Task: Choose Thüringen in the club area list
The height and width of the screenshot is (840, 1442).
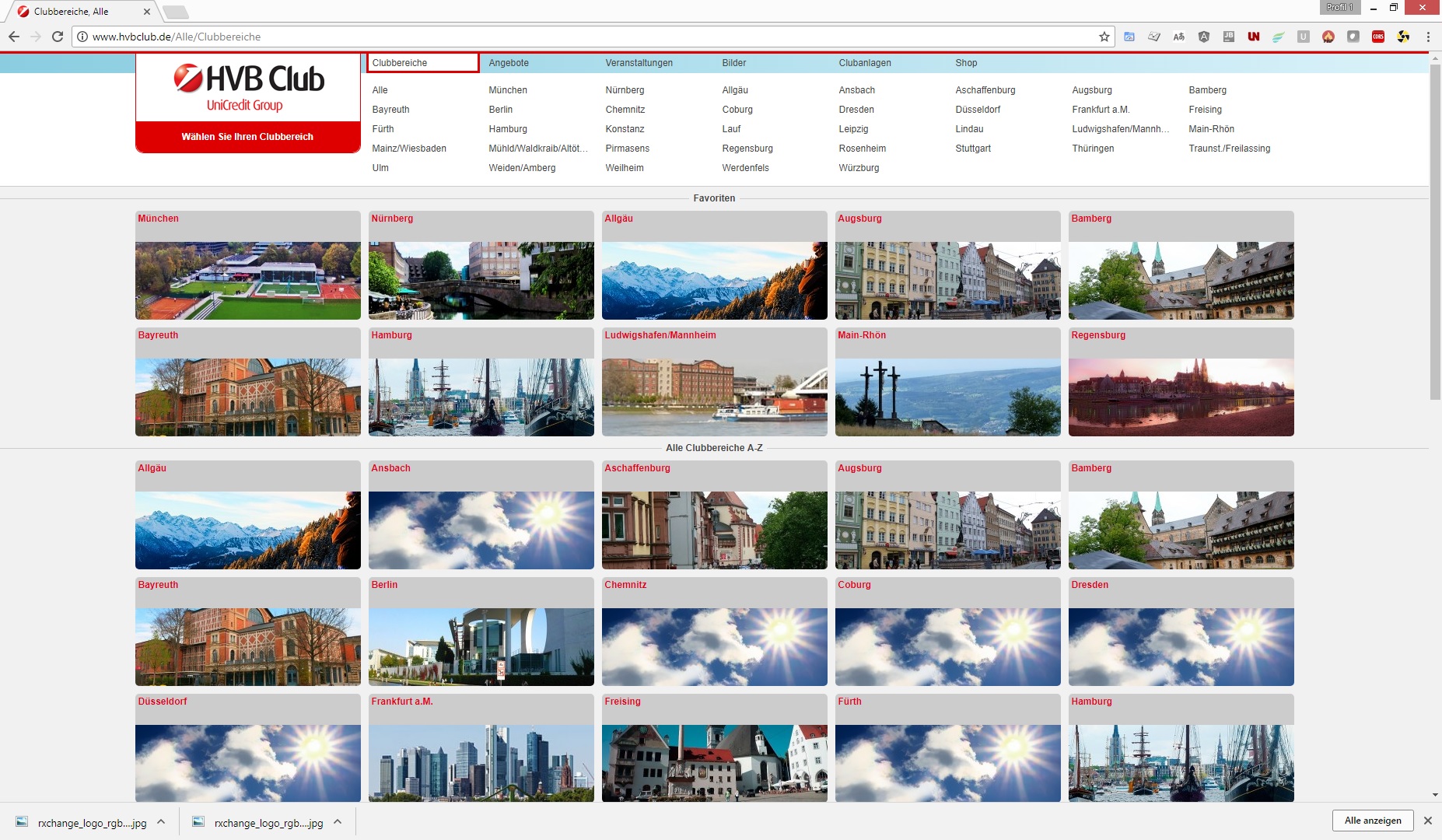Action: click(1093, 149)
